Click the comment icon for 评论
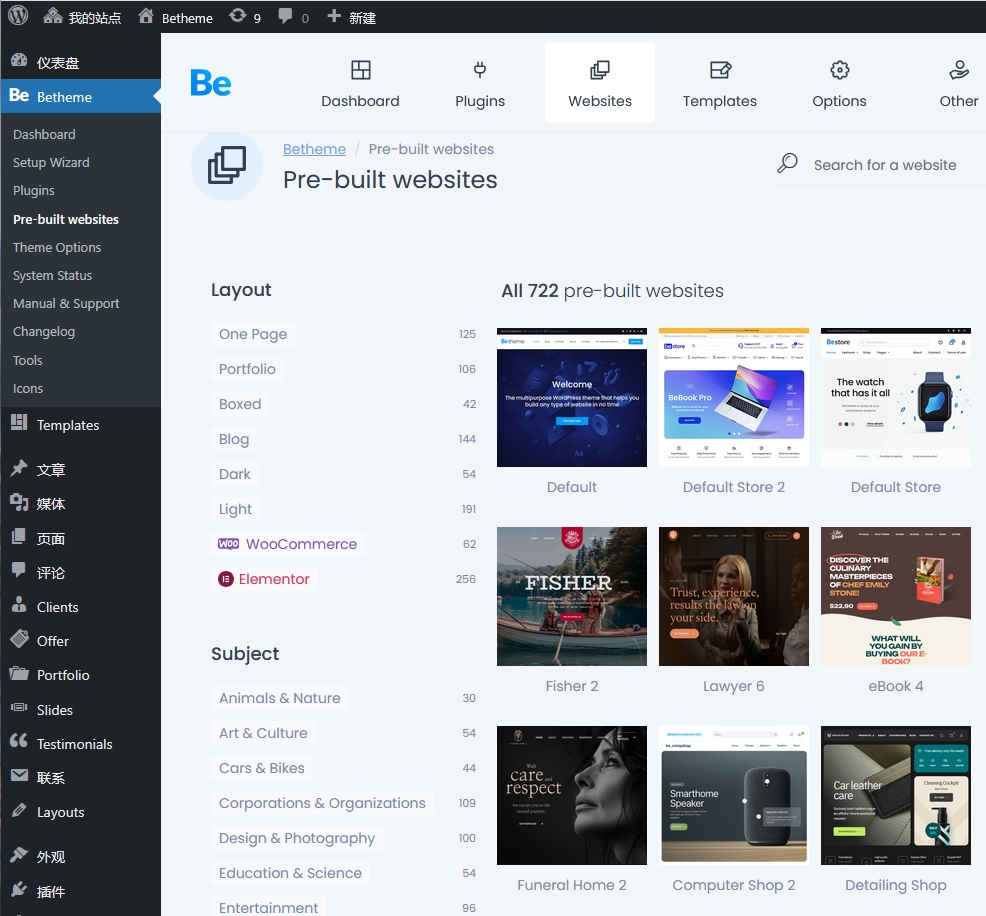Screen dimensions: 986x916 point(19,570)
